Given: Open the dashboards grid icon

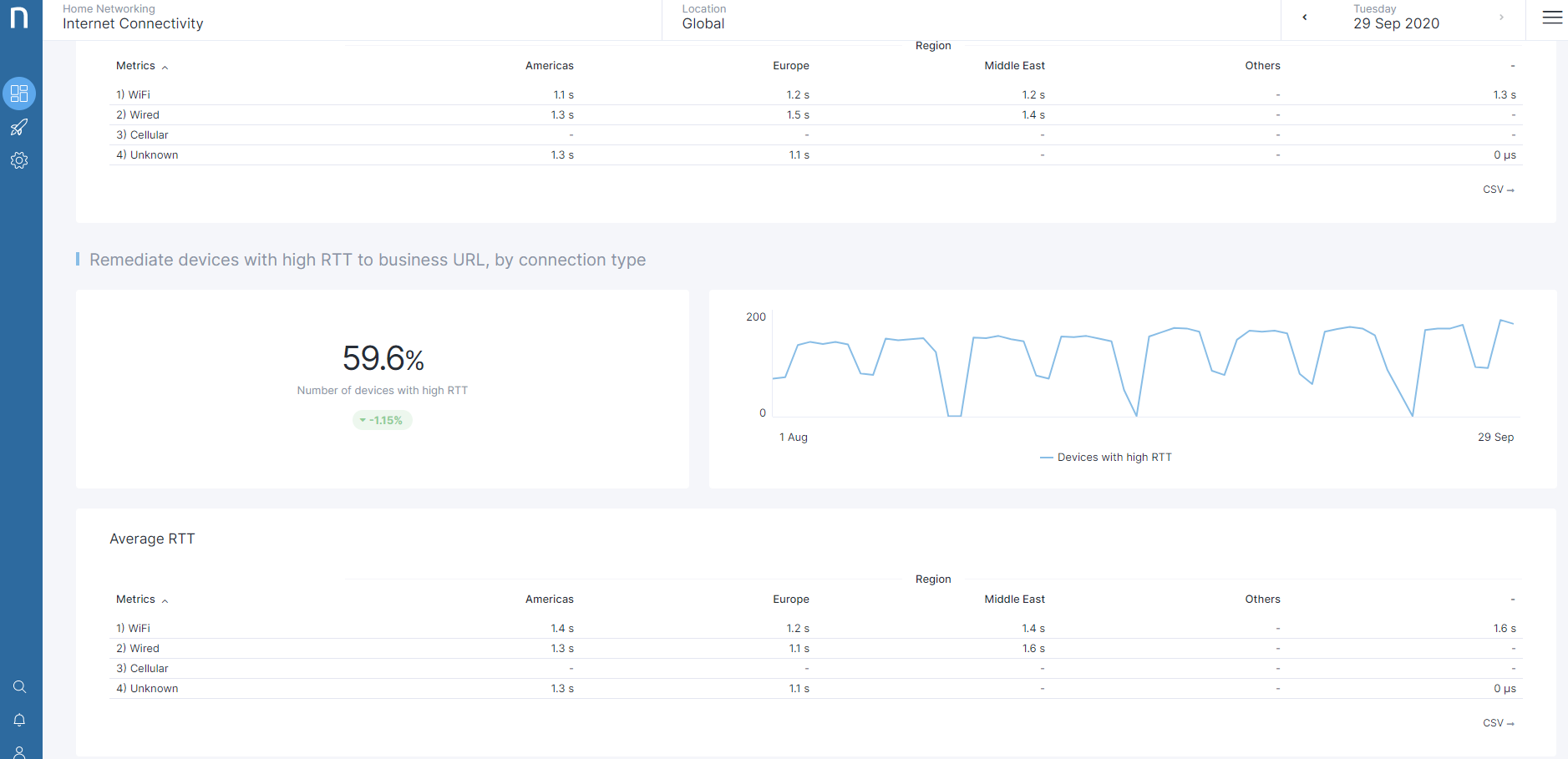Looking at the screenshot, I should click(19, 94).
